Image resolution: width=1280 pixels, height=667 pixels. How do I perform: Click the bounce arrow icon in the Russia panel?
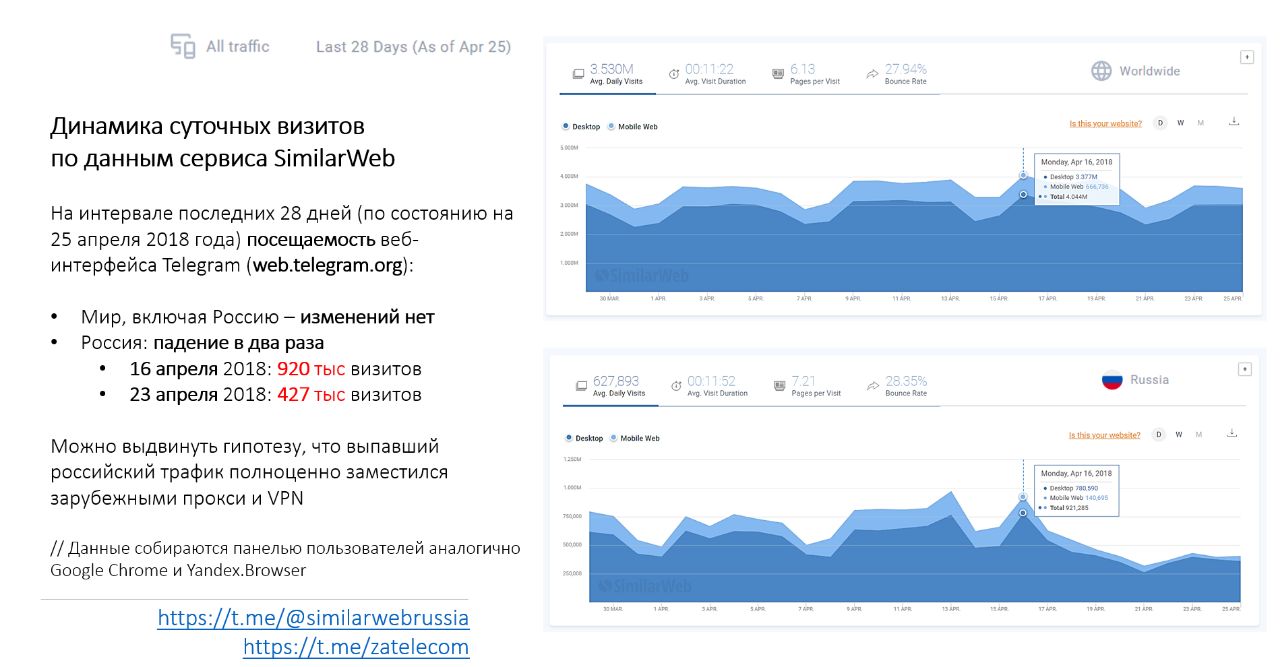pos(873,385)
